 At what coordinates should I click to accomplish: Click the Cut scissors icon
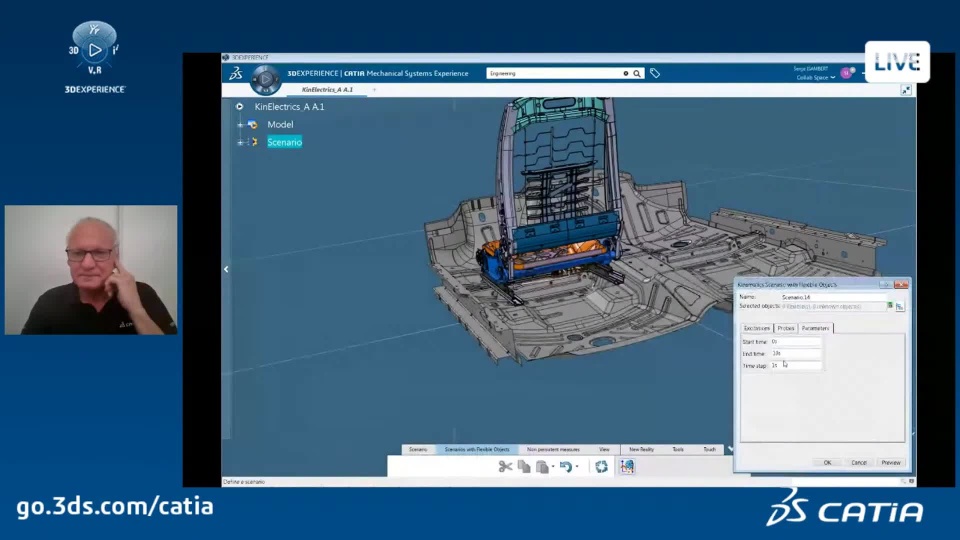(505, 467)
